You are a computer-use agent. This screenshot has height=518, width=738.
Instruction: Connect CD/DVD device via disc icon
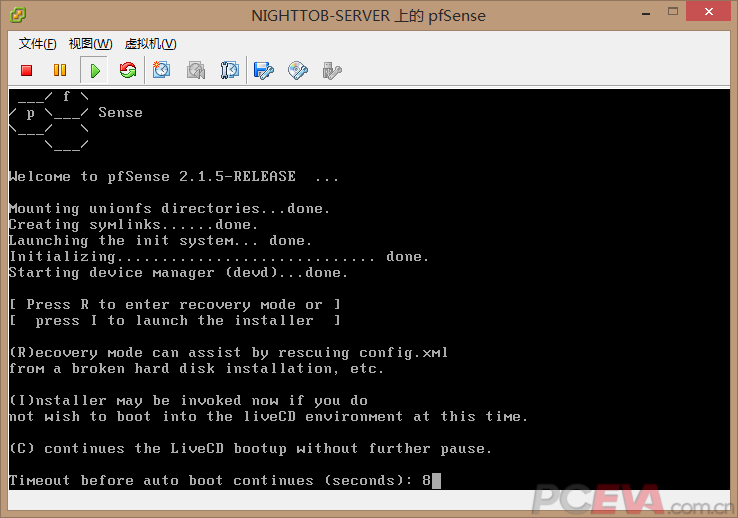pos(298,70)
